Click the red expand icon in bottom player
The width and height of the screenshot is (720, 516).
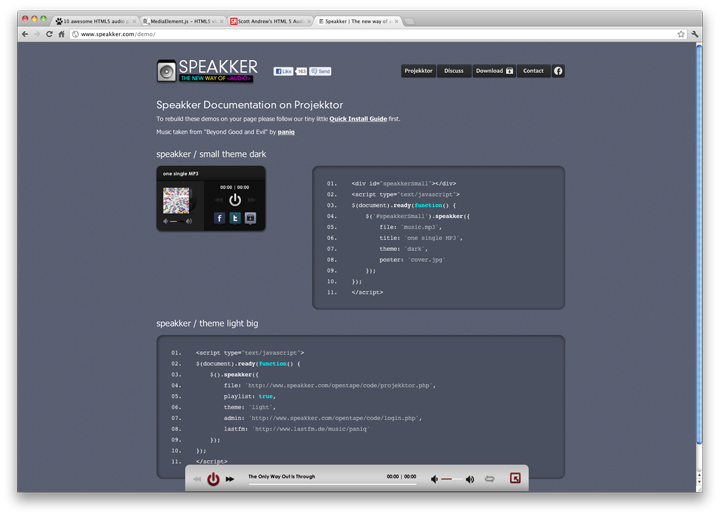(515, 478)
